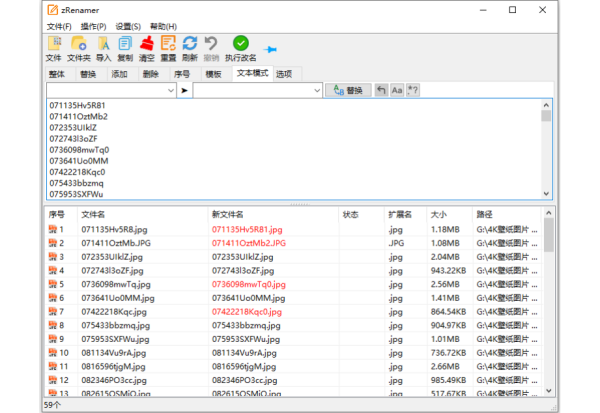Click the 替换 replace button
The image size is (600, 413).
click(x=348, y=91)
